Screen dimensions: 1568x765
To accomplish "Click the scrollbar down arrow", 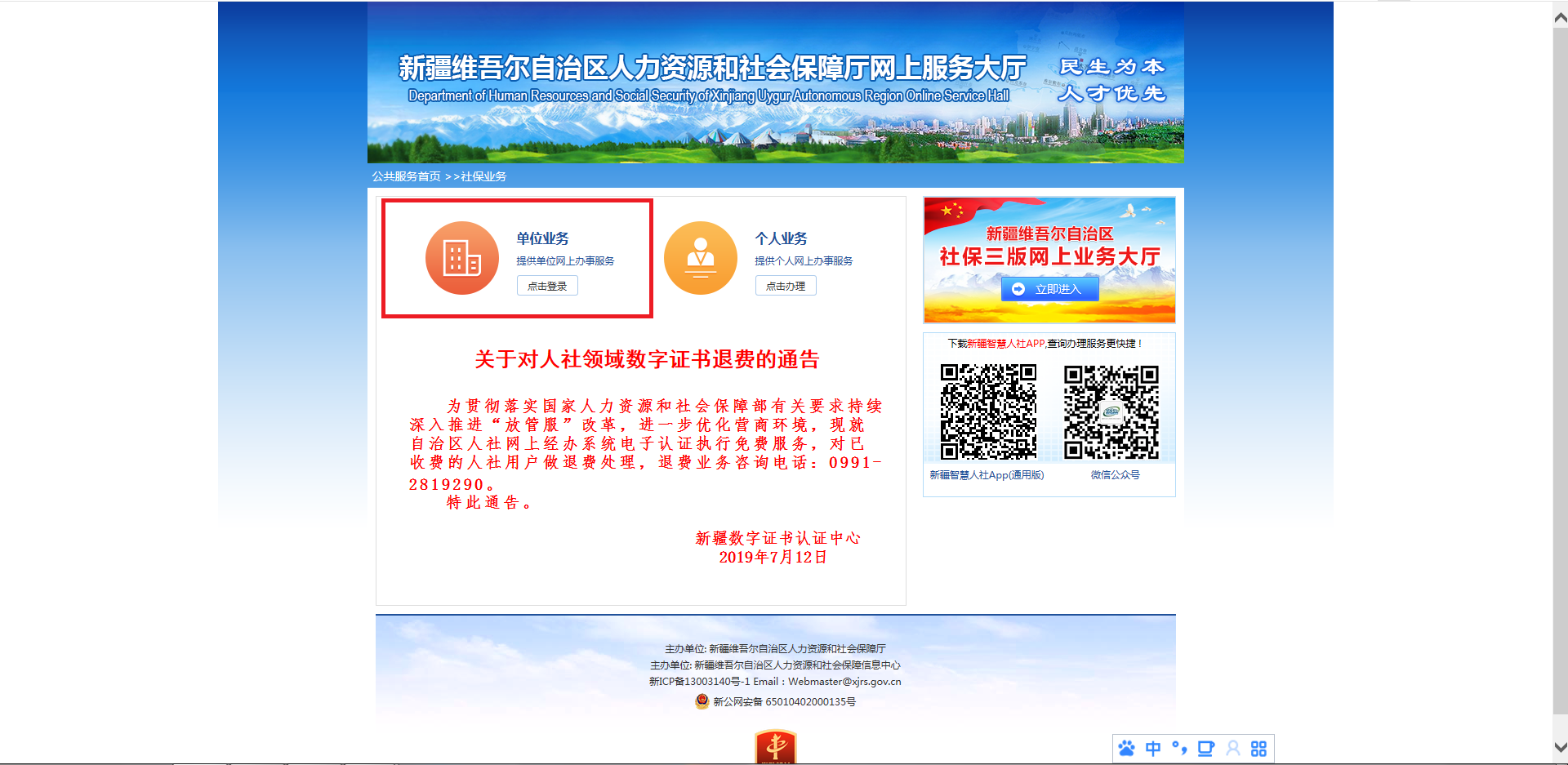I will click(1560, 747).
